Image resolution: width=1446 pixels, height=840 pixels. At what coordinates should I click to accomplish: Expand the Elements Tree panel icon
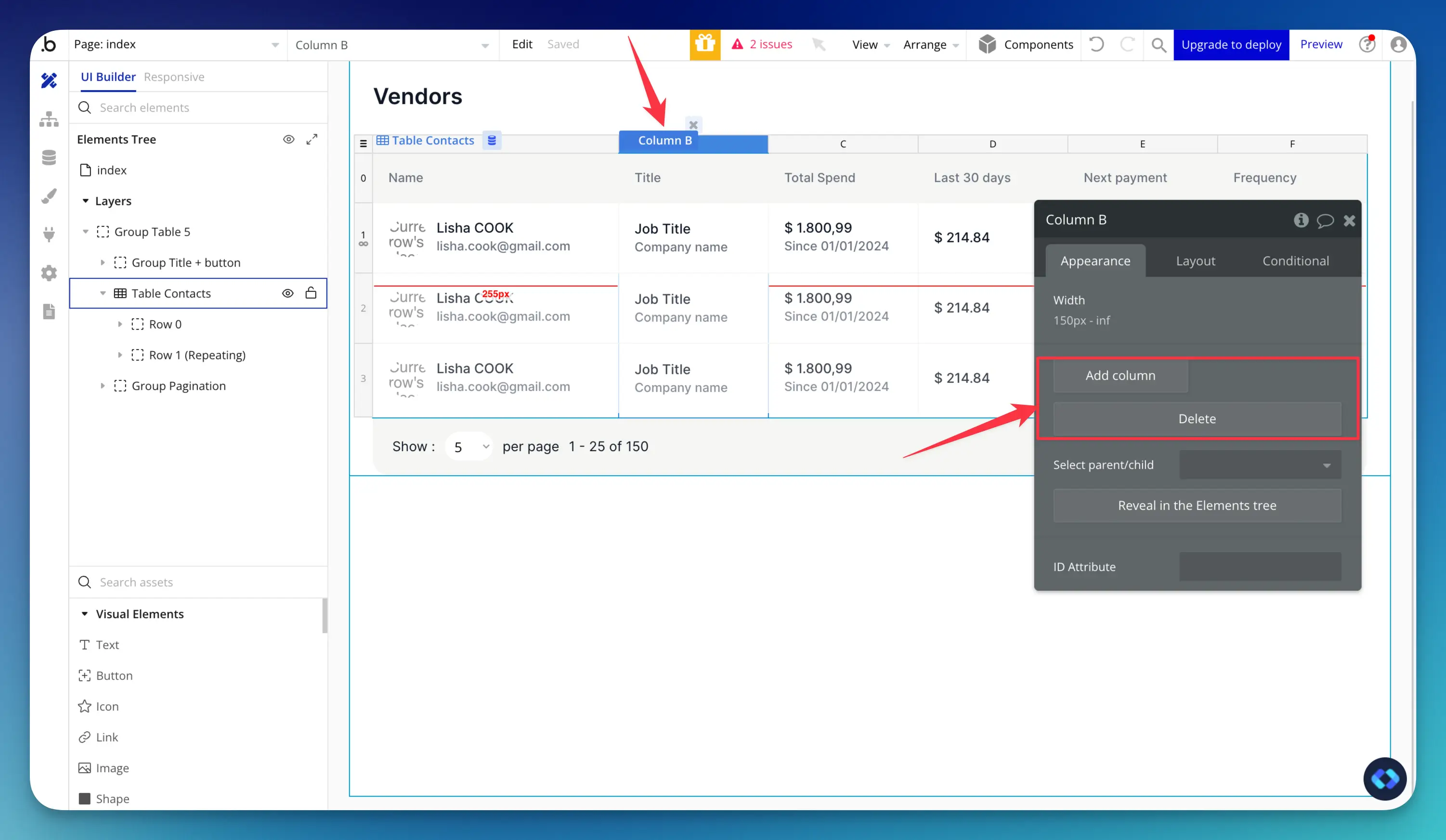click(312, 140)
